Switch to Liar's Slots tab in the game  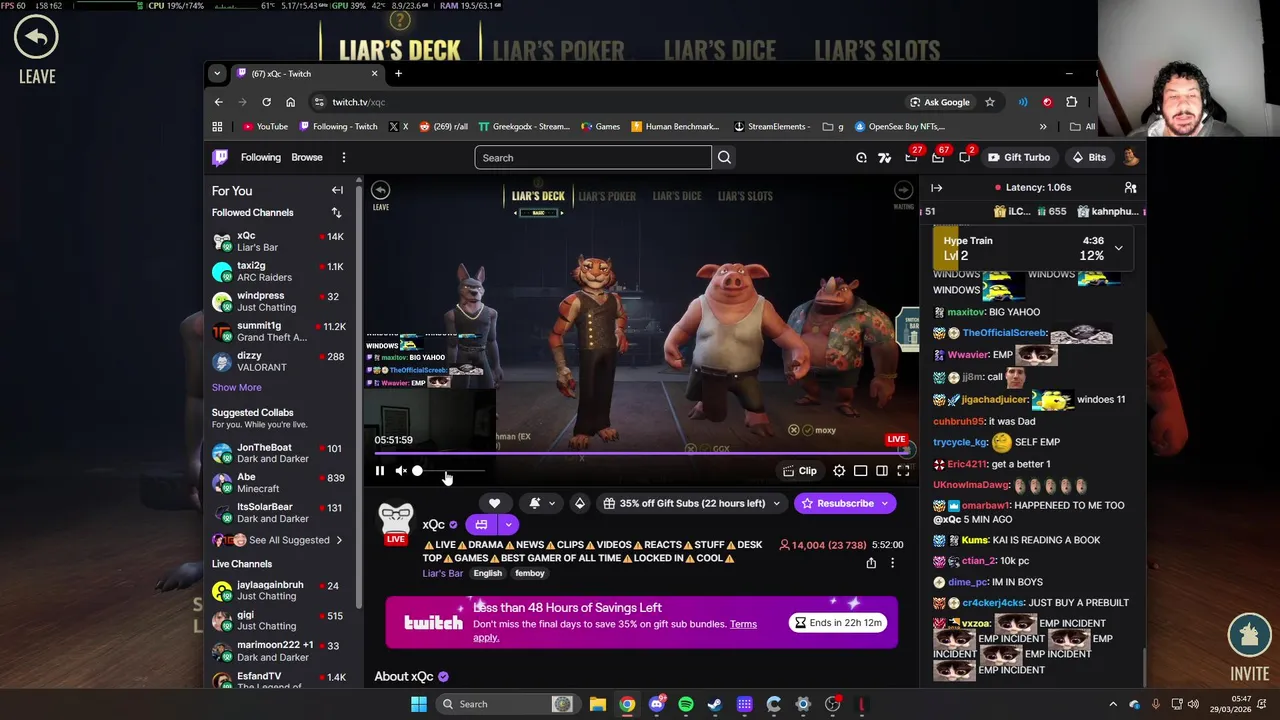coord(877,50)
